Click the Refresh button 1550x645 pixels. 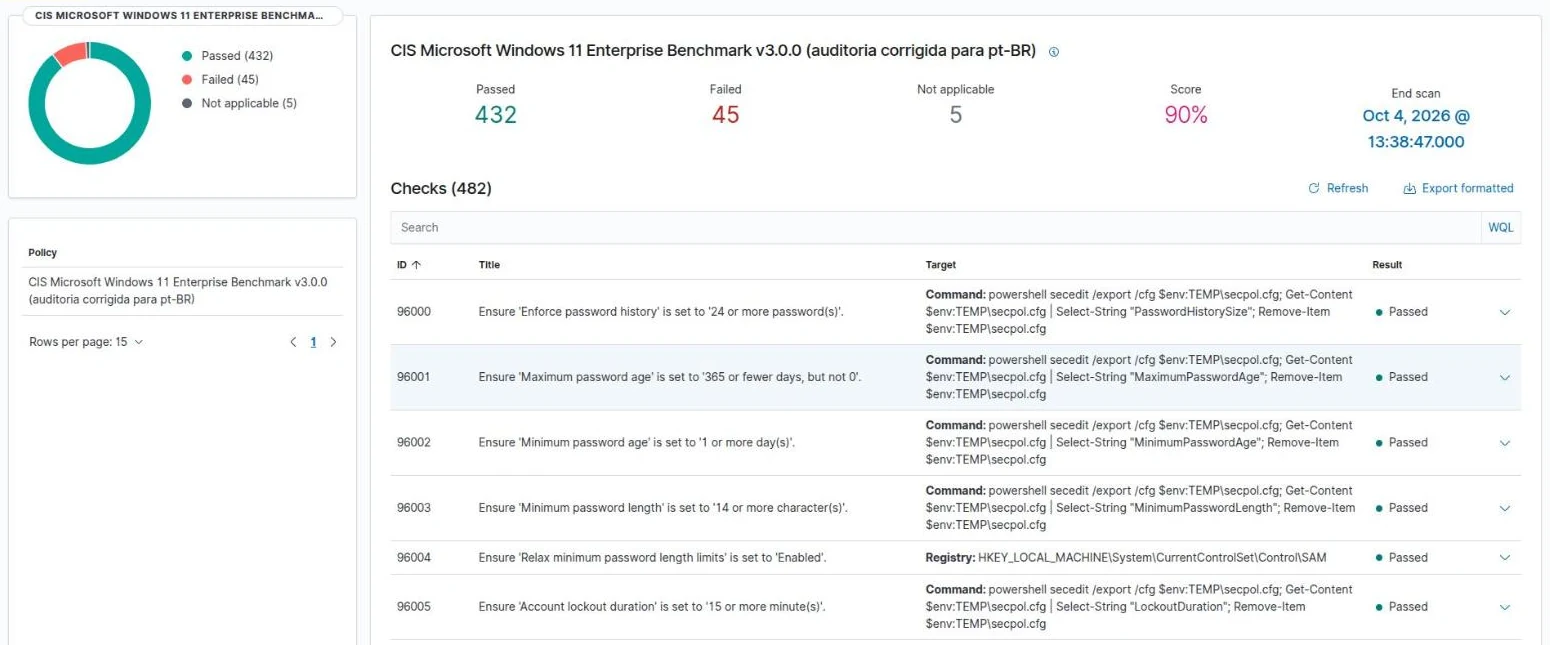tap(1338, 188)
